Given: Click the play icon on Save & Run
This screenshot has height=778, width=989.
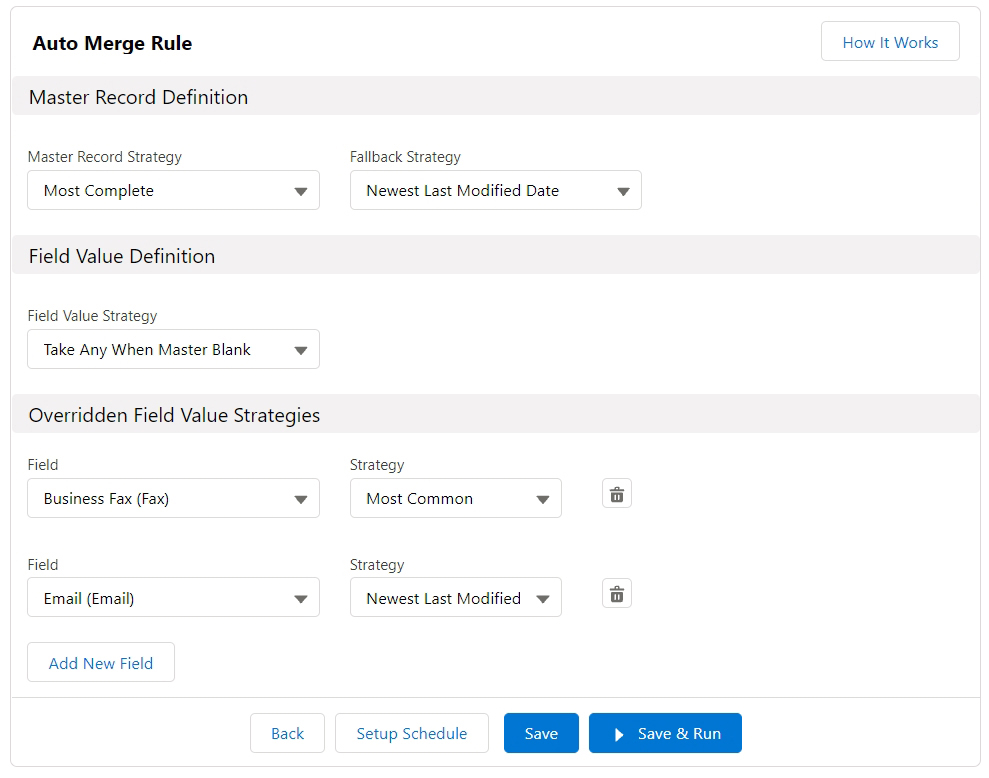Looking at the screenshot, I should 620,734.
